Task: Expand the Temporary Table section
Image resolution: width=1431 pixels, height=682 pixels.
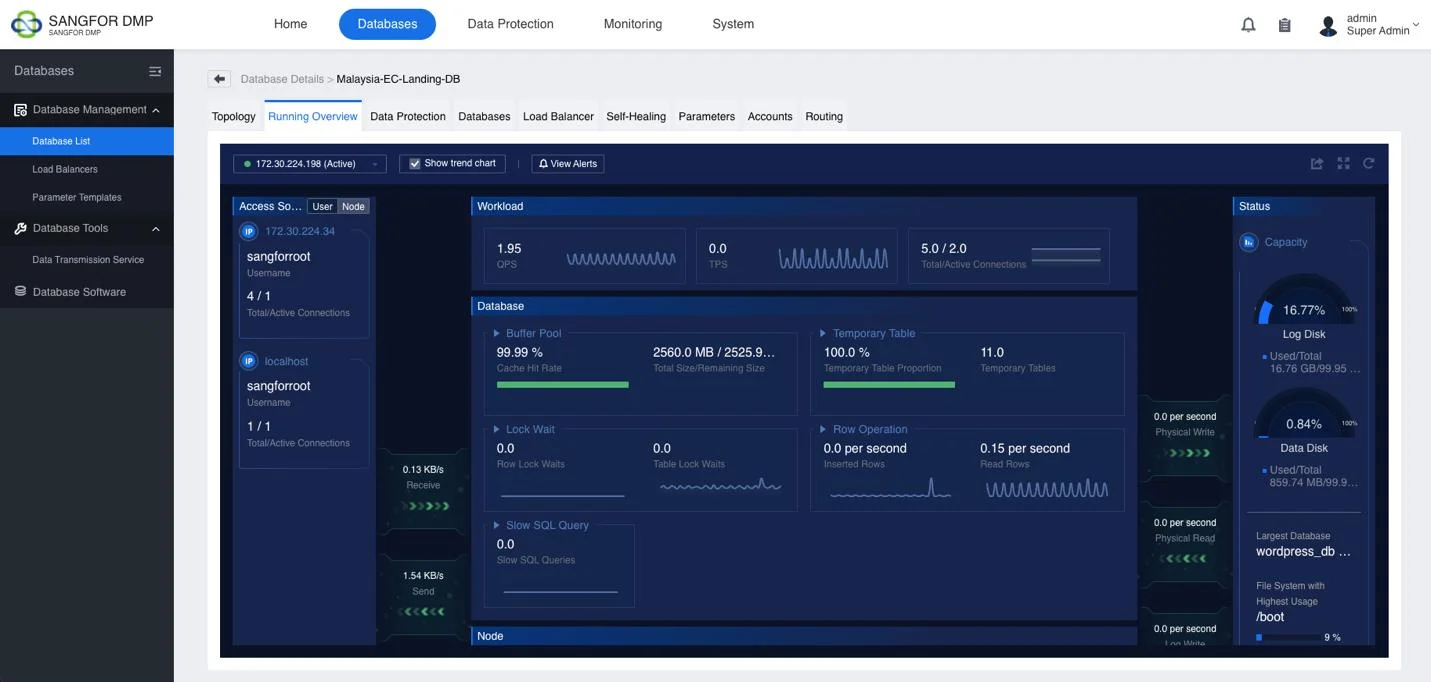Action: point(823,334)
